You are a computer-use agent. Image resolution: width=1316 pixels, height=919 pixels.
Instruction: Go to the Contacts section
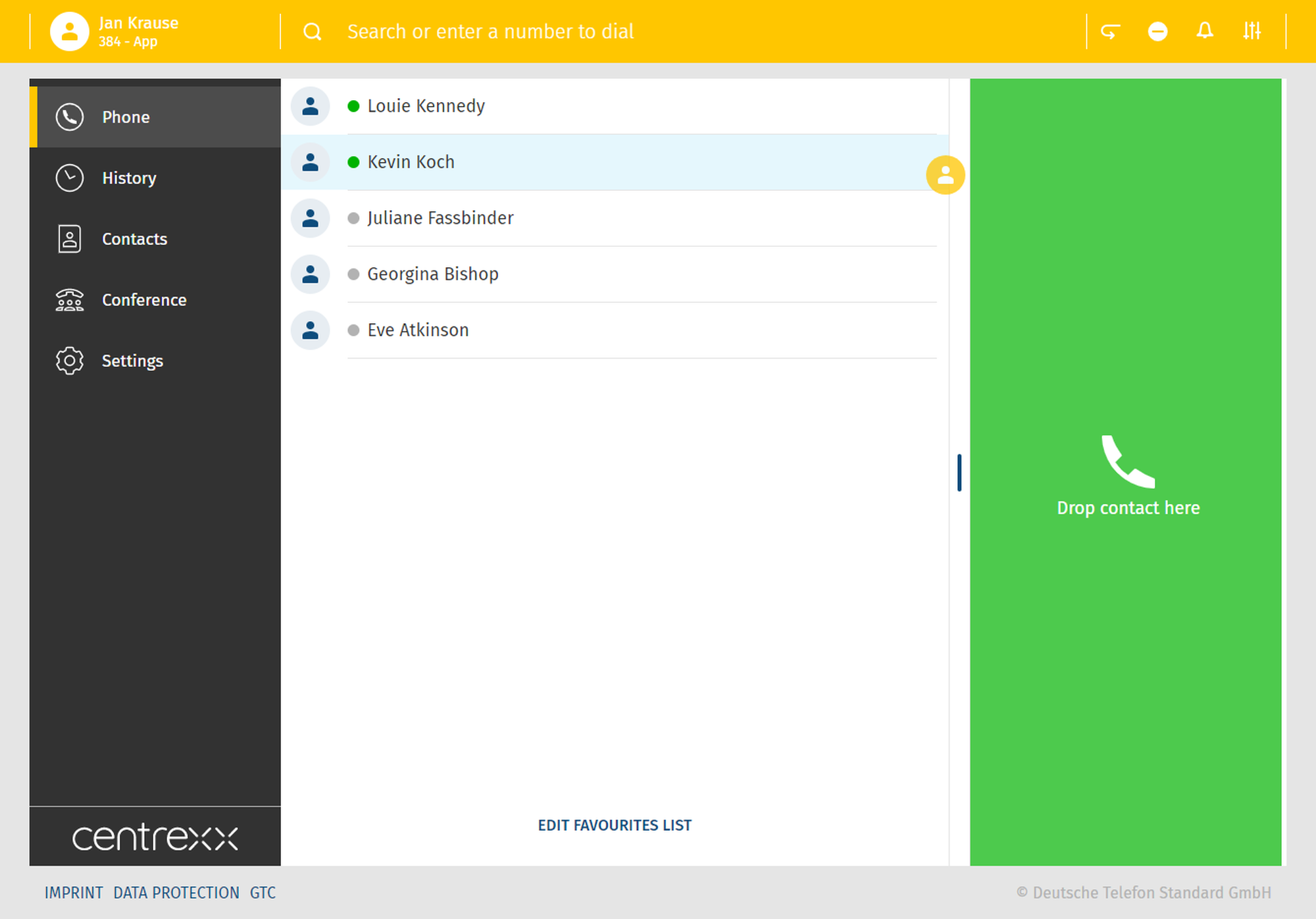pyautogui.click(x=134, y=239)
